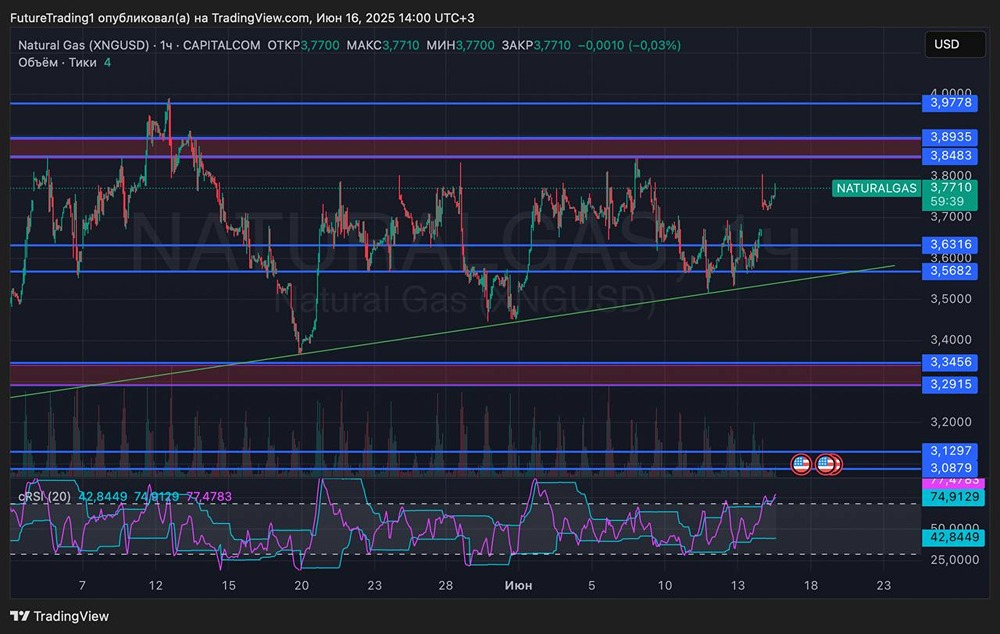Select the 3,6316 horizontal line label
Screen dimensions: 1000x634
[950, 245]
